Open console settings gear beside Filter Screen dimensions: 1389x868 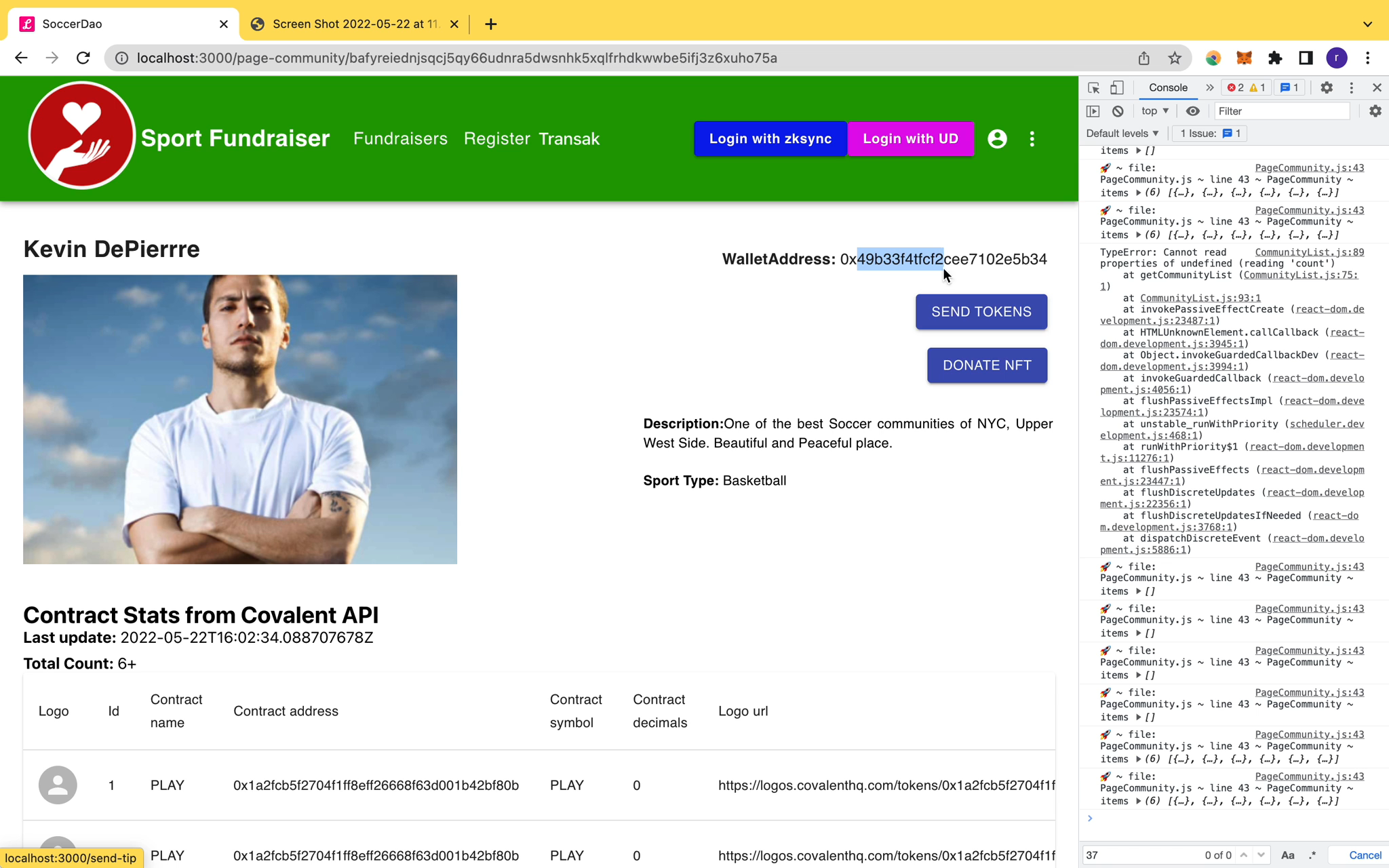coord(1375,111)
